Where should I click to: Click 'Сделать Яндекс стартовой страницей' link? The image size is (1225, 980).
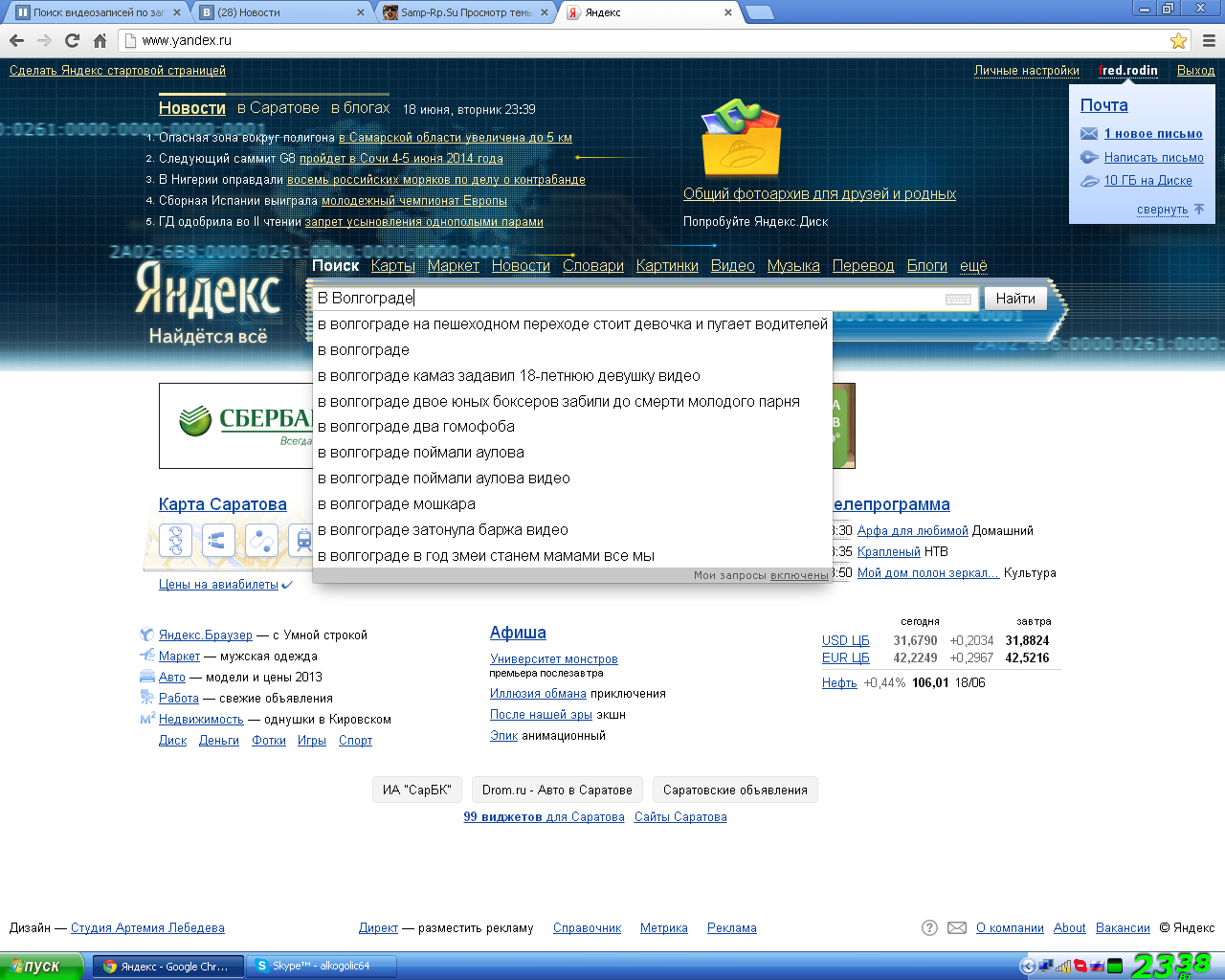click(x=118, y=71)
